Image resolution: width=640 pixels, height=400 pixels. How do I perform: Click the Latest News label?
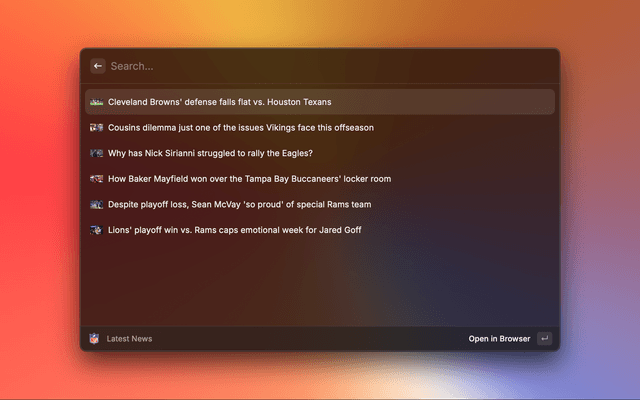point(129,339)
